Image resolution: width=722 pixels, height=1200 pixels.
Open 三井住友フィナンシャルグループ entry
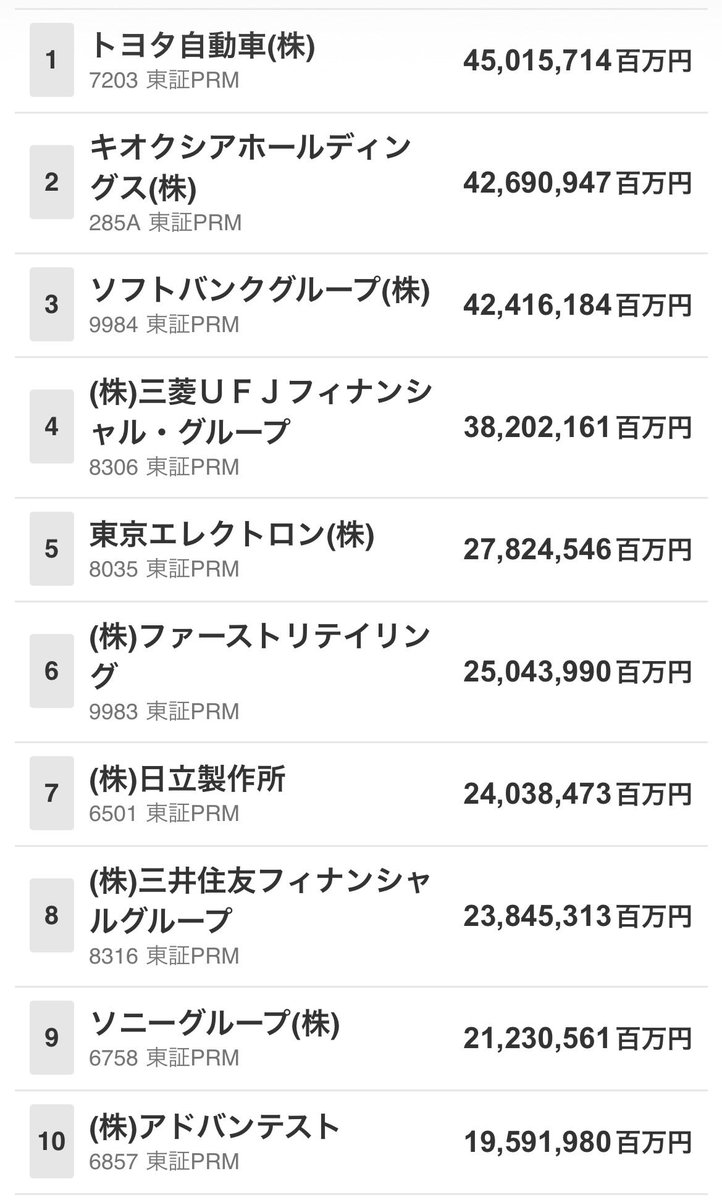[361, 916]
